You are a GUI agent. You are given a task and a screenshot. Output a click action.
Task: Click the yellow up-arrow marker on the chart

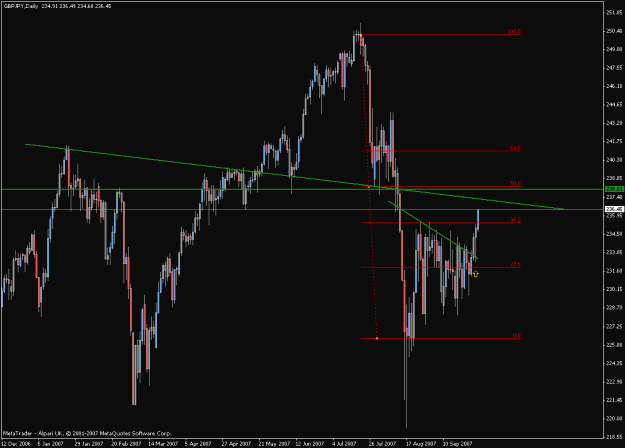[475, 274]
